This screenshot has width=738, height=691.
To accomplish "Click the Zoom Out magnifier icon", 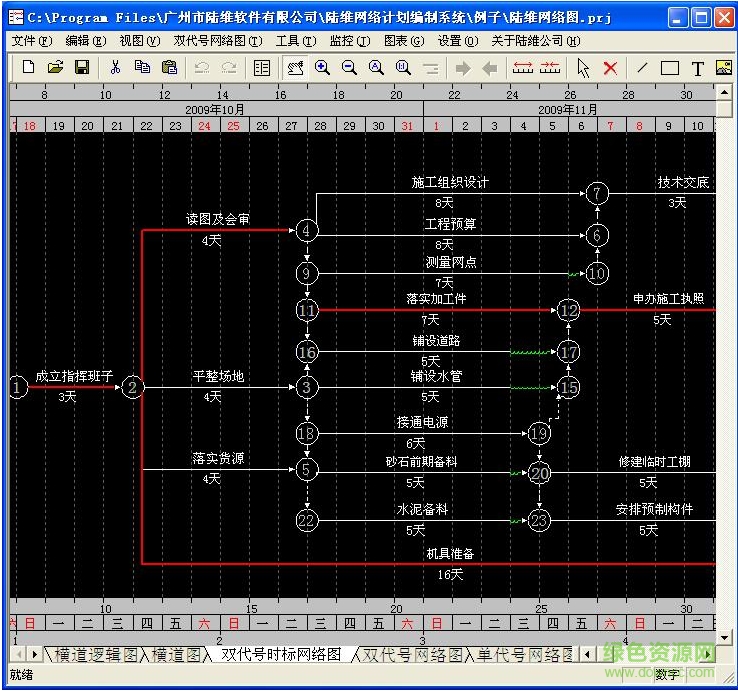I will coord(349,68).
